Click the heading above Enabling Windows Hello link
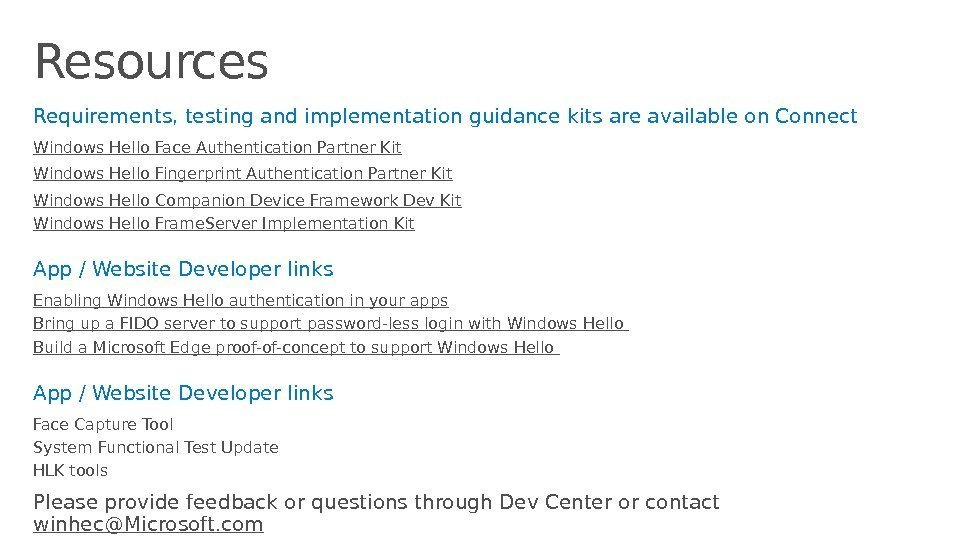The height and width of the screenshot is (551, 979). [x=183, y=270]
